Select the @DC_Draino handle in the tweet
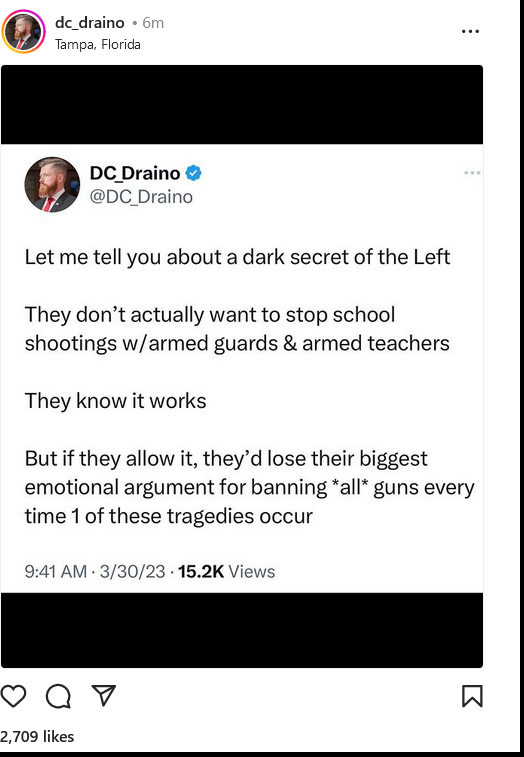 (141, 197)
